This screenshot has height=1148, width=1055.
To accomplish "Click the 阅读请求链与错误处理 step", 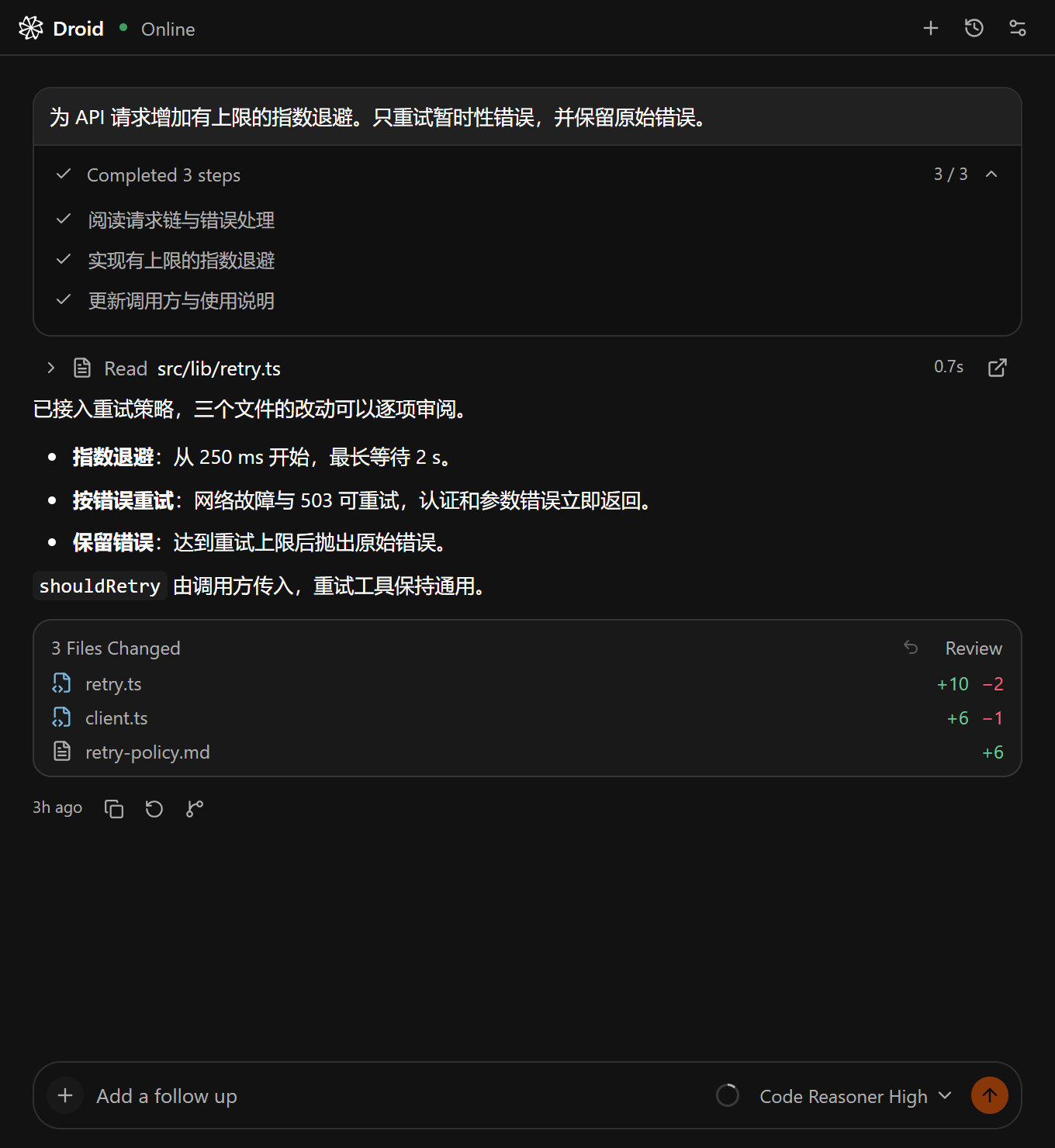I will pyautogui.click(x=182, y=220).
